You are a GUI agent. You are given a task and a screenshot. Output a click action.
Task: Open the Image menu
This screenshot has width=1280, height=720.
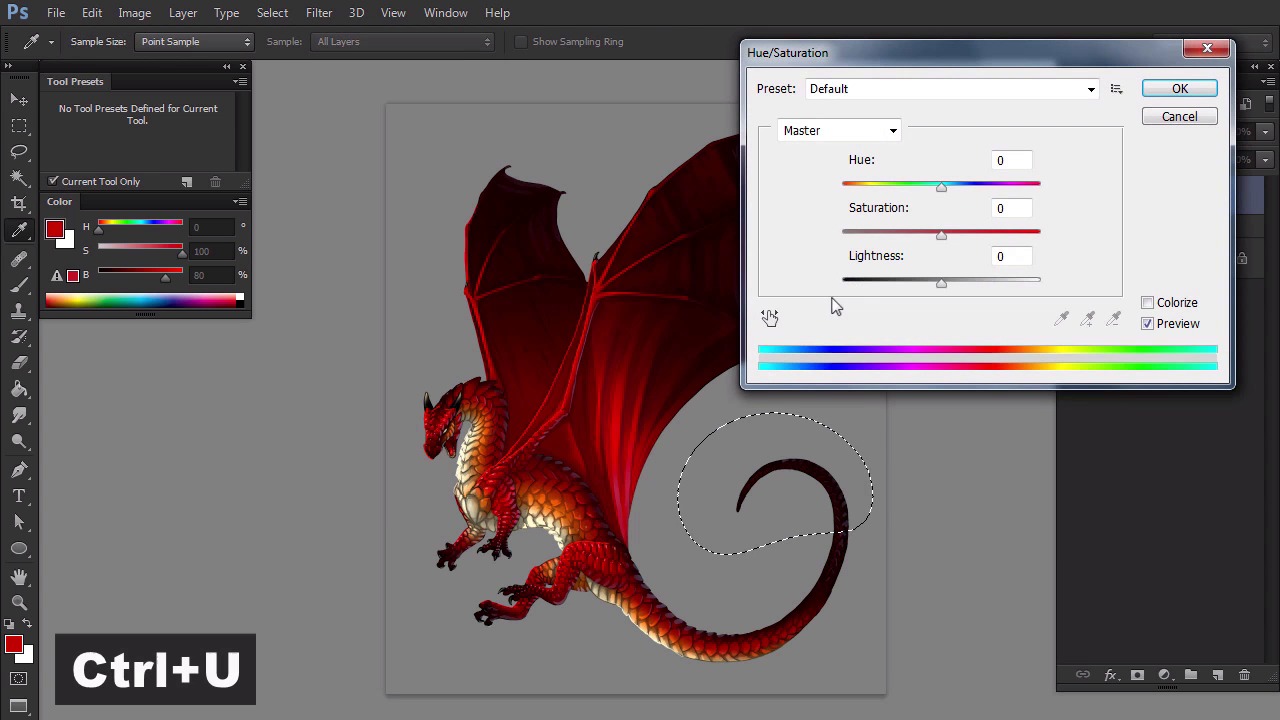[x=134, y=13]
